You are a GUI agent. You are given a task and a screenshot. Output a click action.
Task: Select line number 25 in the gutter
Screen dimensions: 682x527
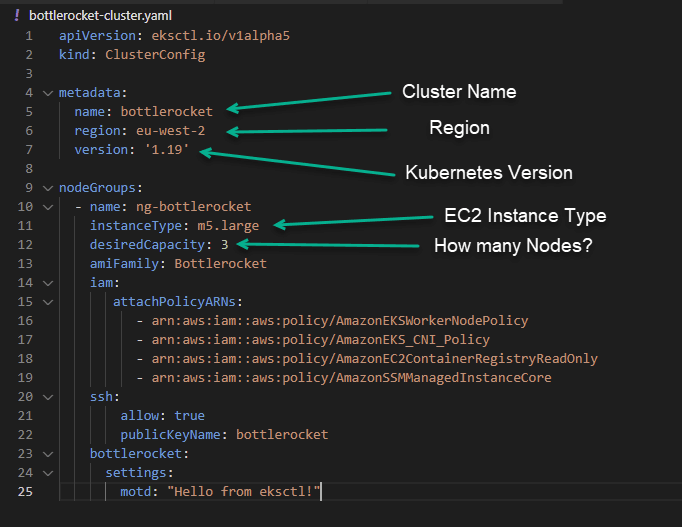(25, 492)
